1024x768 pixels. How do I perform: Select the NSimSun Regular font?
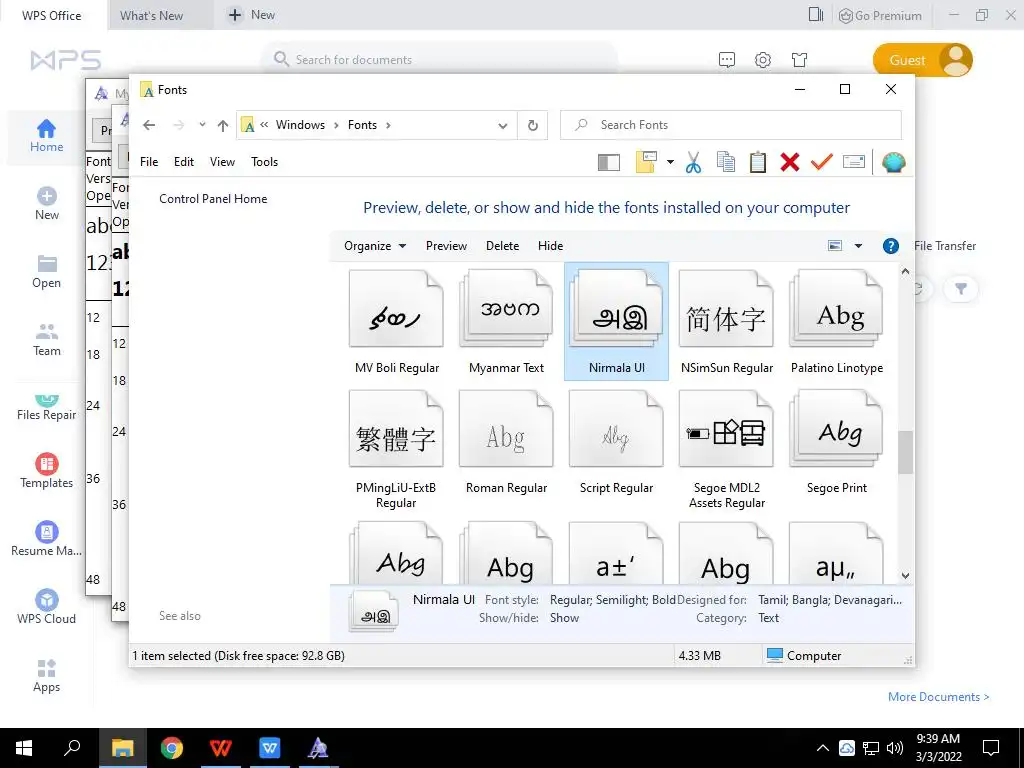pos(726,321)
